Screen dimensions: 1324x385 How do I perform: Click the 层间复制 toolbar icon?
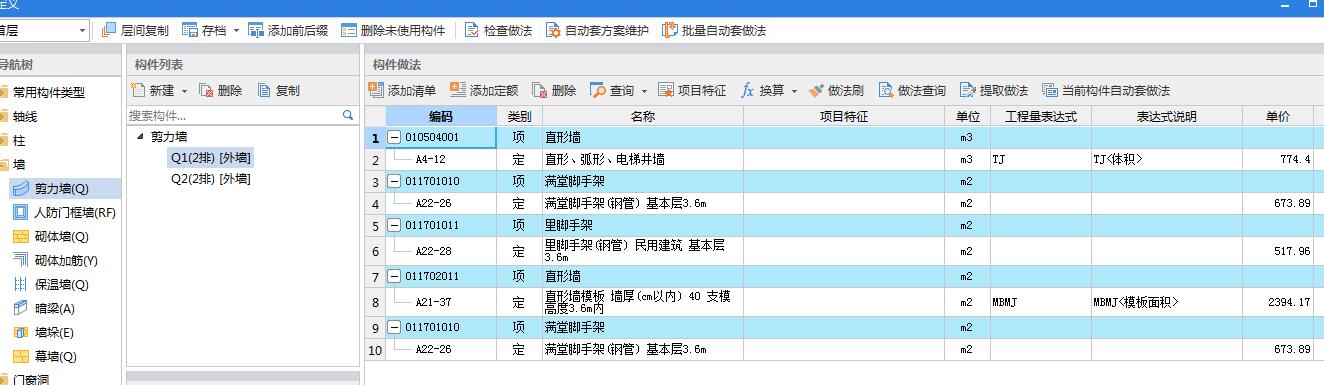(109, 31)
